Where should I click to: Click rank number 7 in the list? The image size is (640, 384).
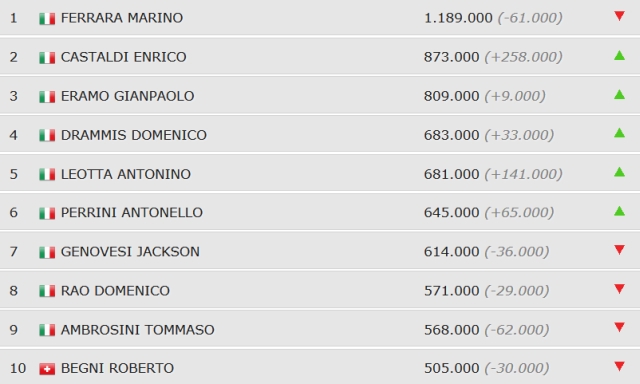coord(13,252)
